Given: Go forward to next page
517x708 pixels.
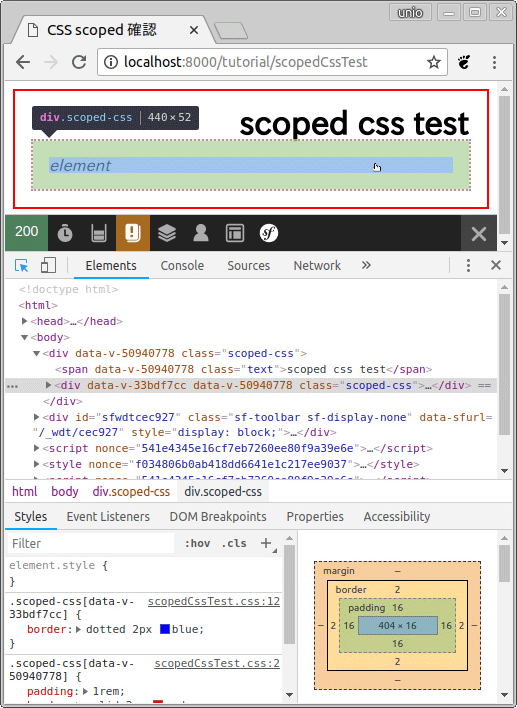Looking at the screenshot, I should coord(51,62).
